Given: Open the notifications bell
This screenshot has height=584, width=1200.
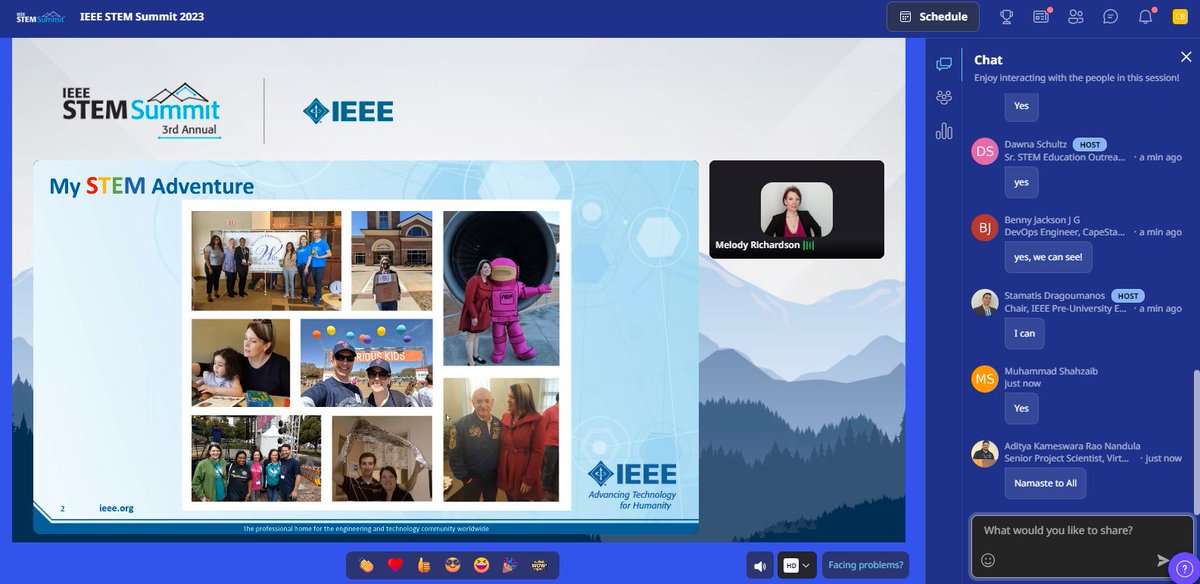Looking at the screenshot, I should 1145,16.
